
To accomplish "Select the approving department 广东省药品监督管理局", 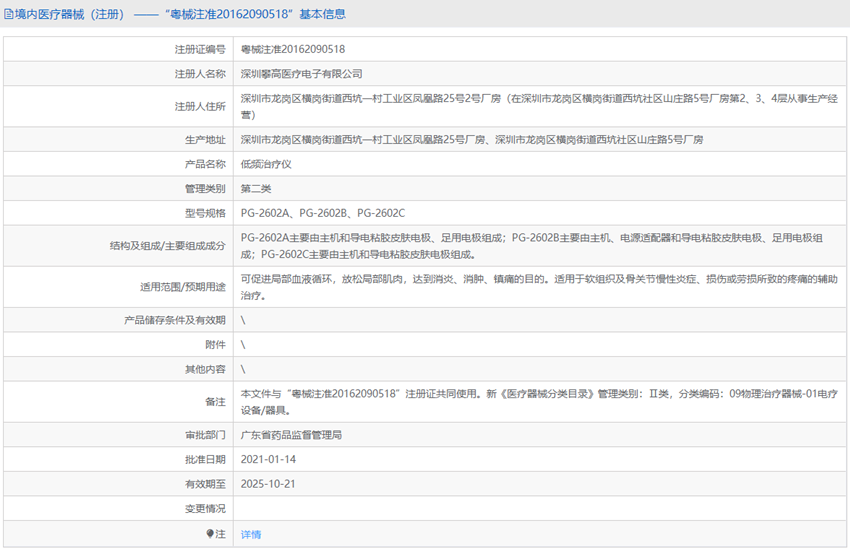I will (x=291, y=435).
